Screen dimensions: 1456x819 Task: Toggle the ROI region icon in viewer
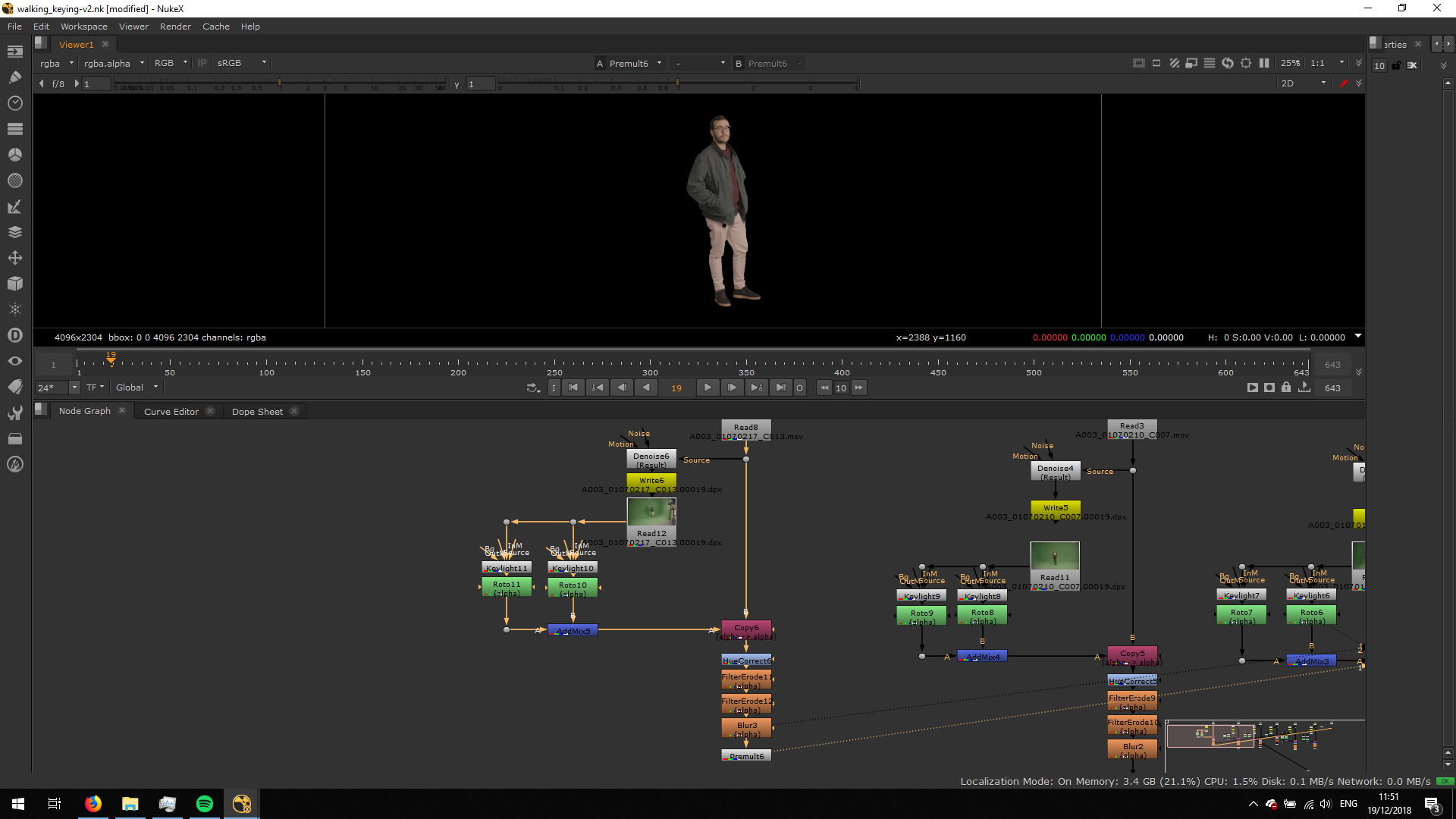1156,64
